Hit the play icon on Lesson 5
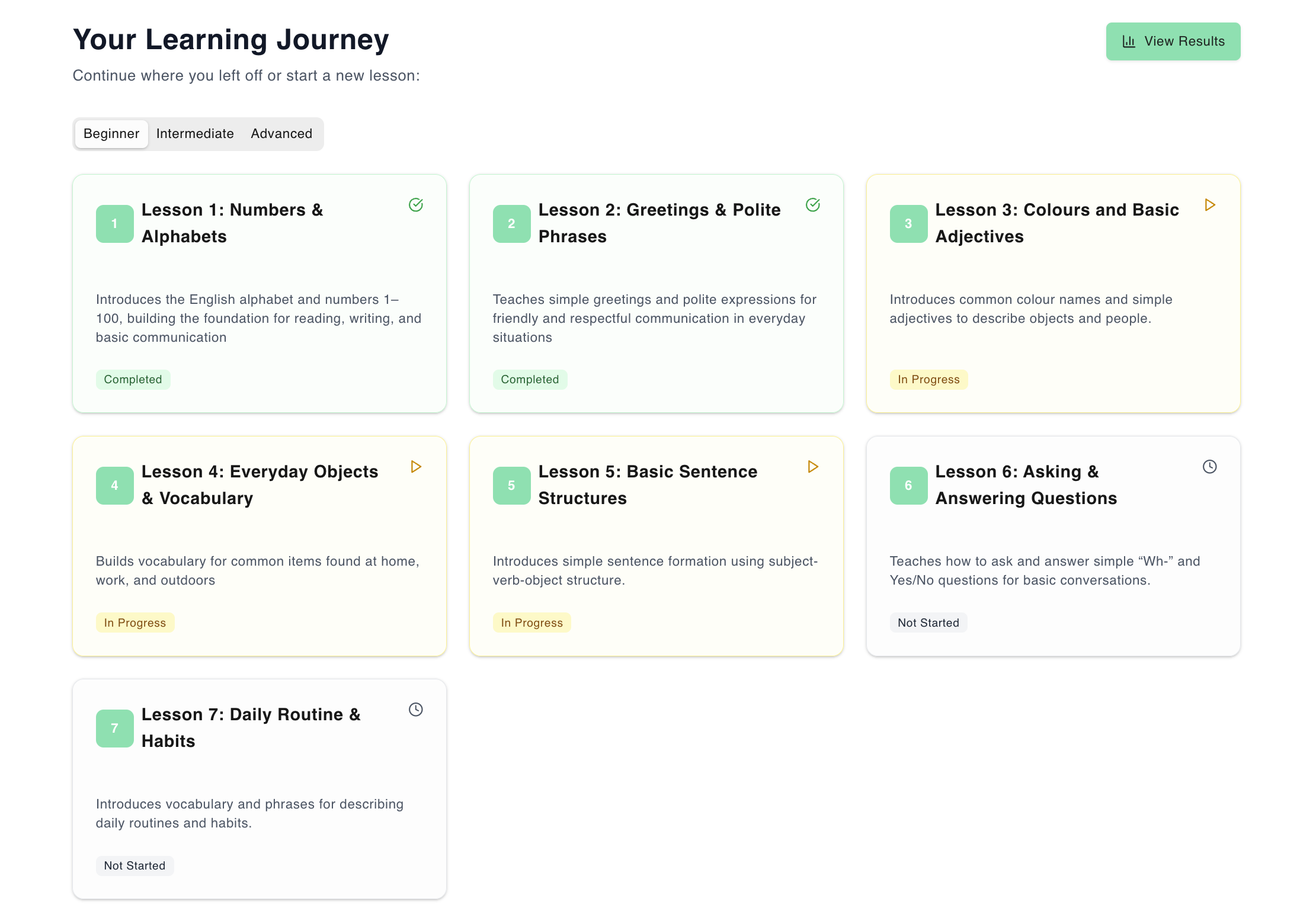Screen dimensions: 1300x924 click(x=813, y=467)
